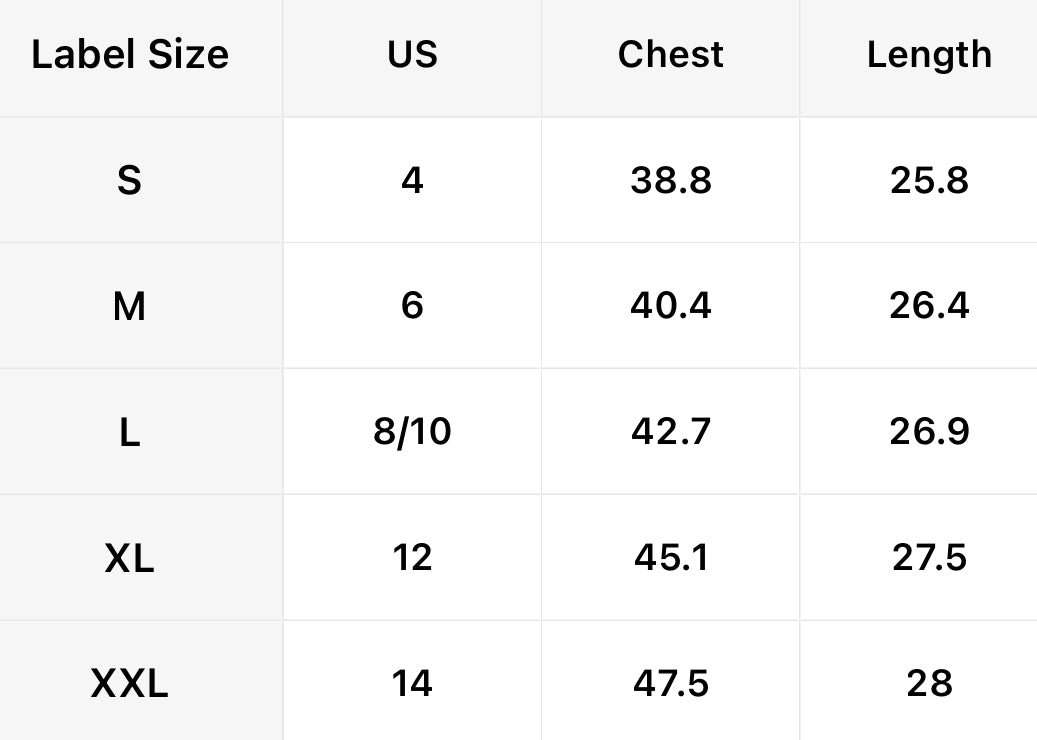Click chest measurement 42.7
This screenshot has width=1037, height=740.
click(670, 432)
